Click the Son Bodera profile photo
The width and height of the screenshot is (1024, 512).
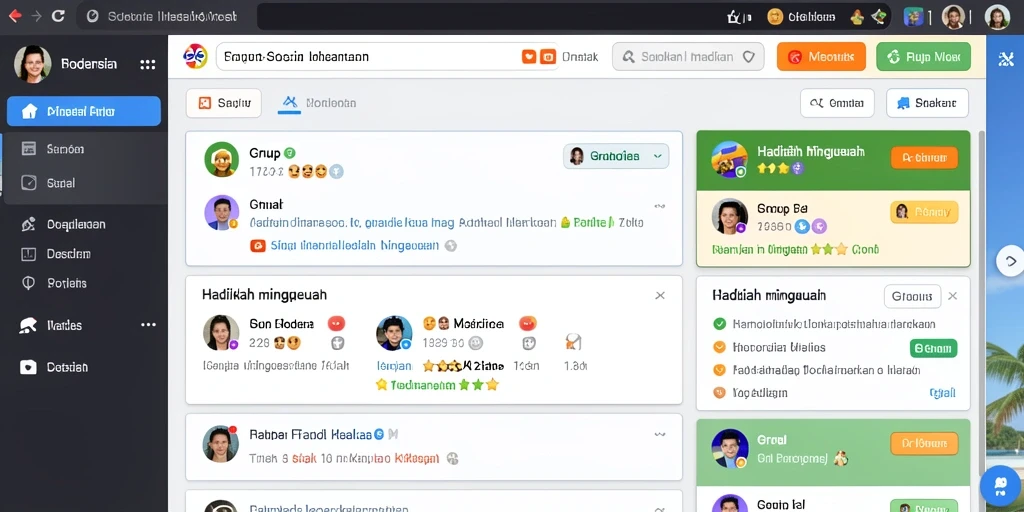pyautogui.click(x=221, y=332)
